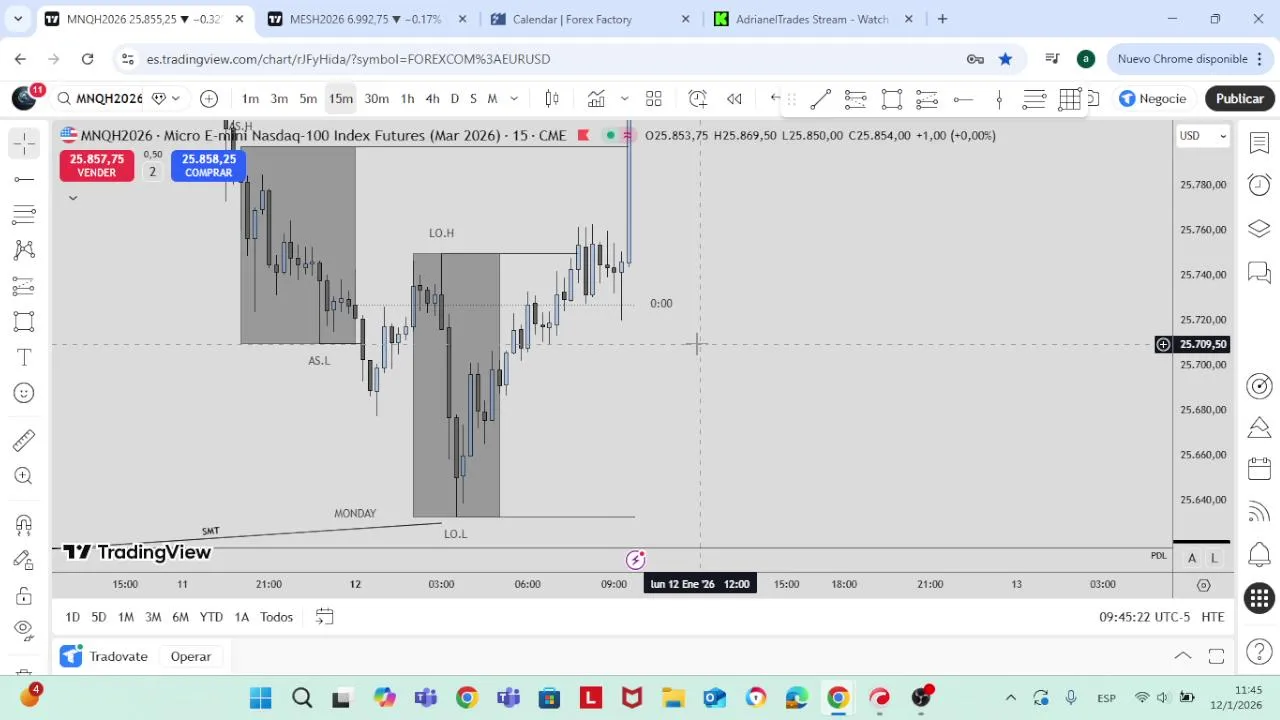Click the Publicar button
The height and width of the screenshot is (720, 1280).
(x=1240, y=98)
